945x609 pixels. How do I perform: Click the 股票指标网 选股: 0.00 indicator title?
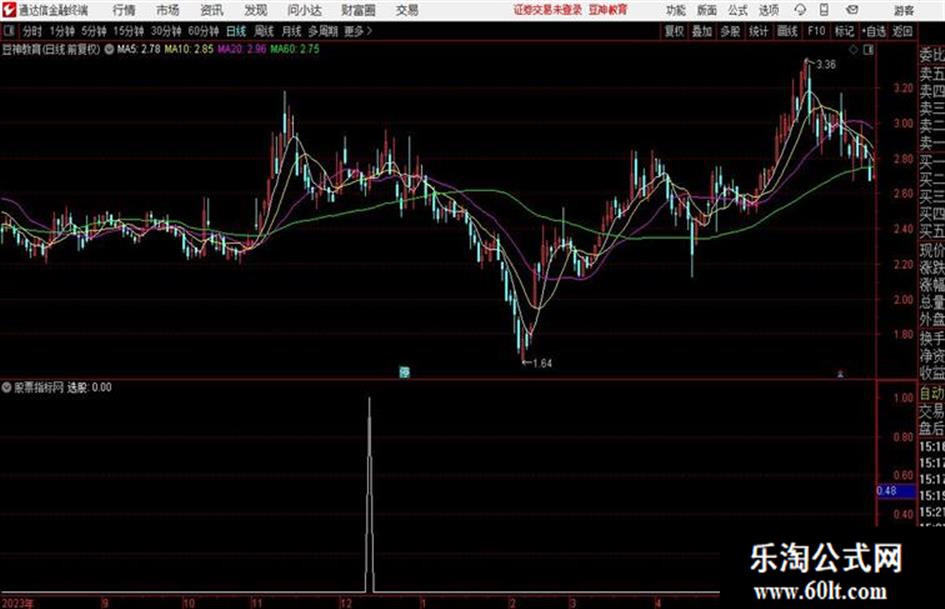click(63, 387)
